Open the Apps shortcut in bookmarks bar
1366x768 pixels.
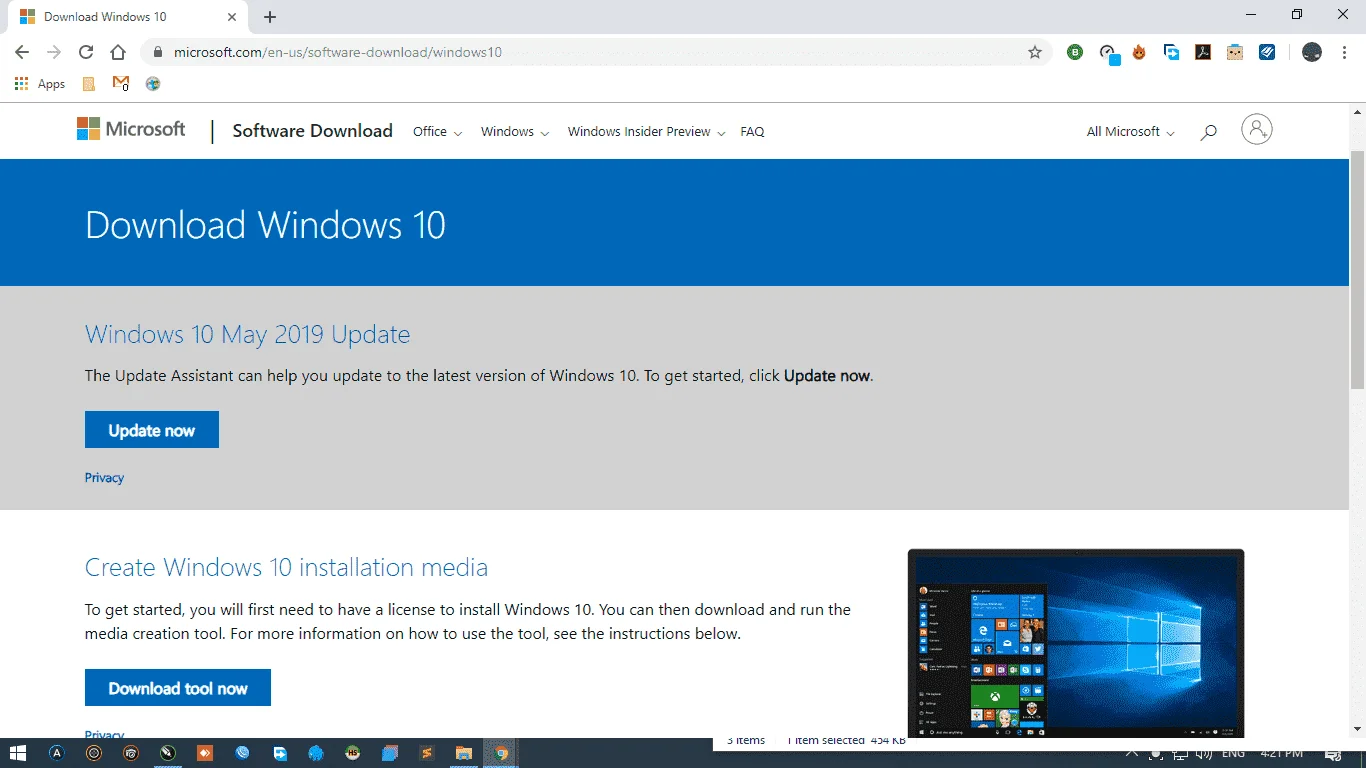[x=40, y=84]
